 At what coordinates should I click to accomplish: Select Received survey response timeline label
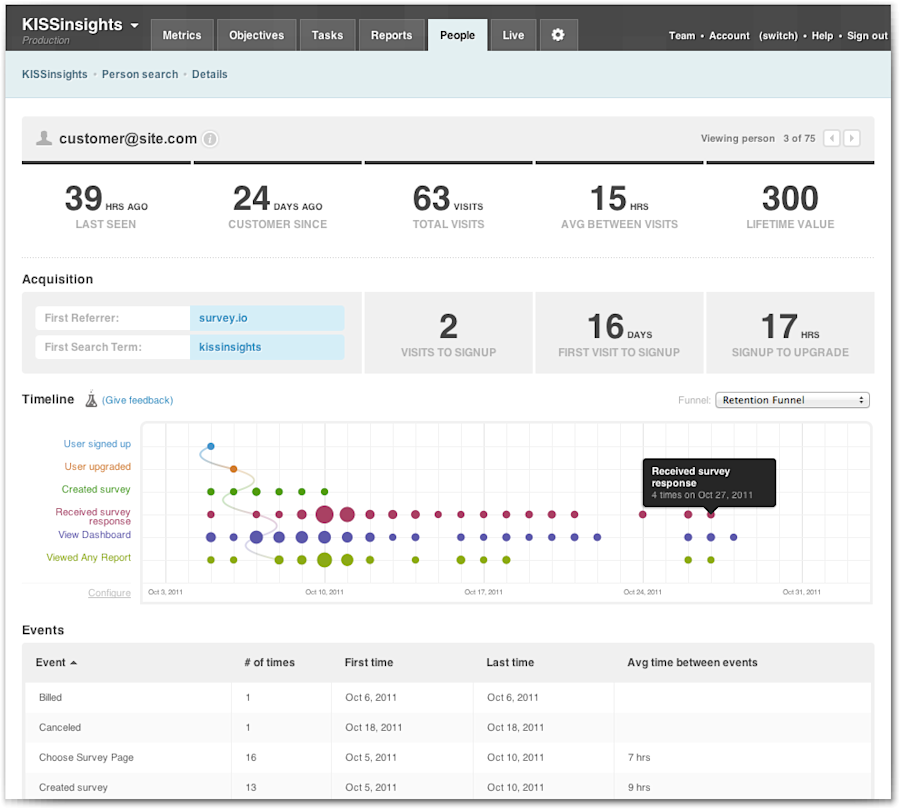tap(93, 516)
